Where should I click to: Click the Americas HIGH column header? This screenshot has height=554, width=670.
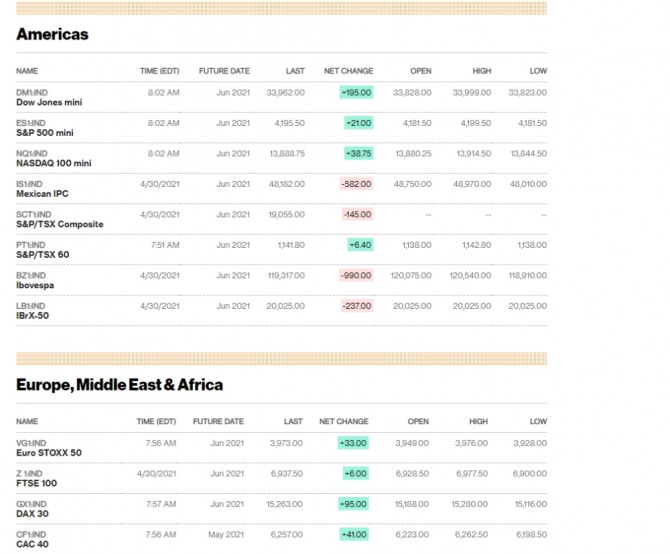coord(482,71)
